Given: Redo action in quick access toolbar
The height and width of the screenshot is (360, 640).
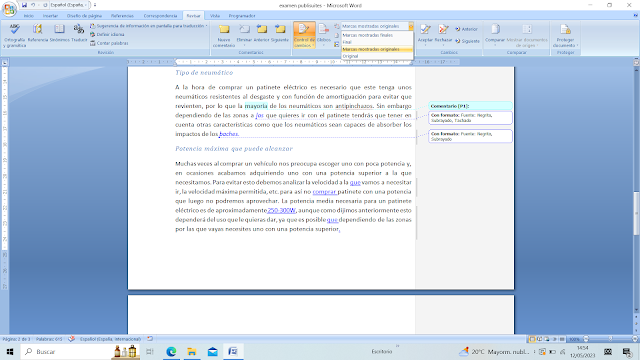Looking at the screenshot, I should pos(45,5).
